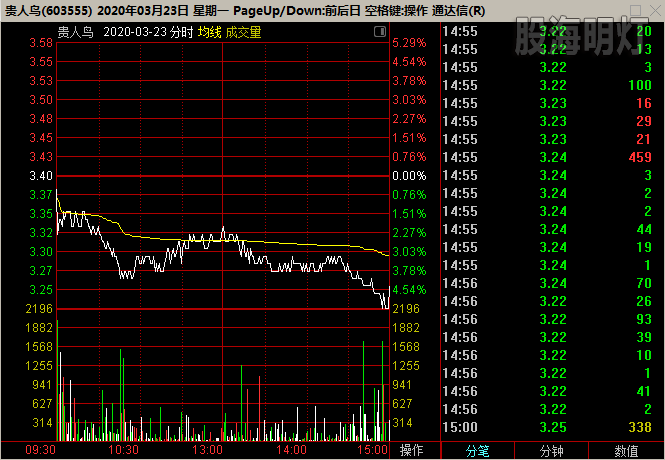
Task: Click the 15:00 time axis label
Action: (372, 450)
